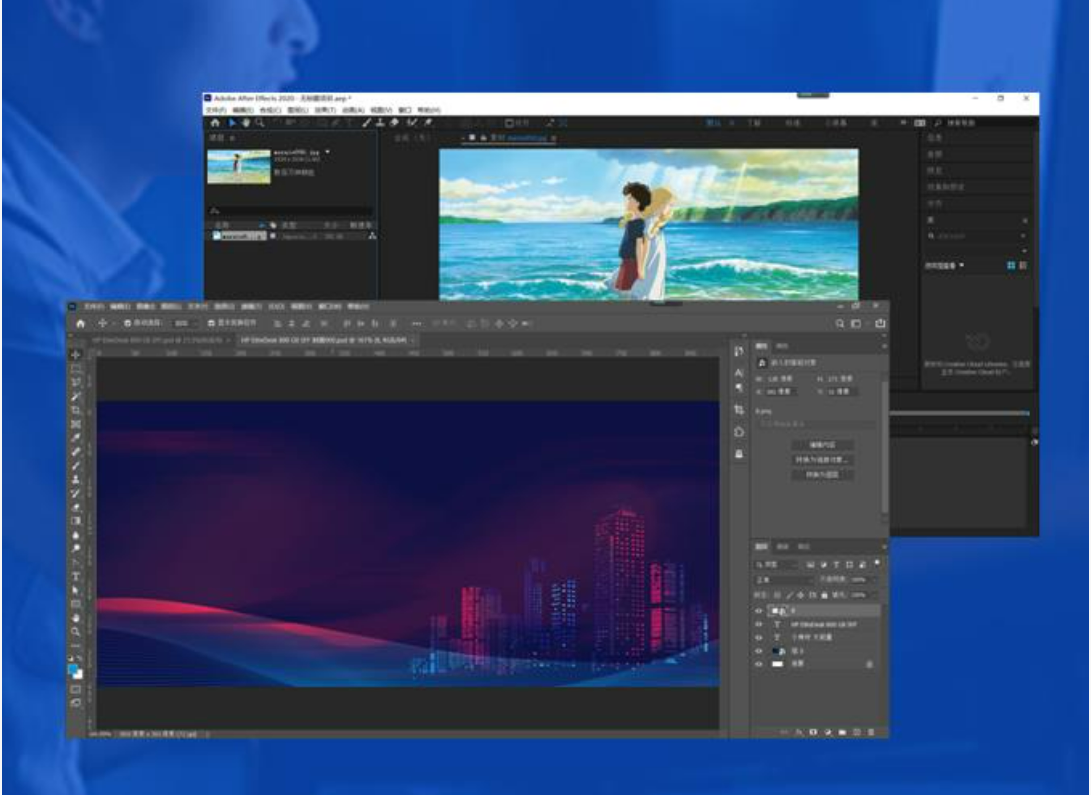This screenshot has width=1091, height=795.
Task: Click the 转换为链接对象 button
Action: click(822, 460)
